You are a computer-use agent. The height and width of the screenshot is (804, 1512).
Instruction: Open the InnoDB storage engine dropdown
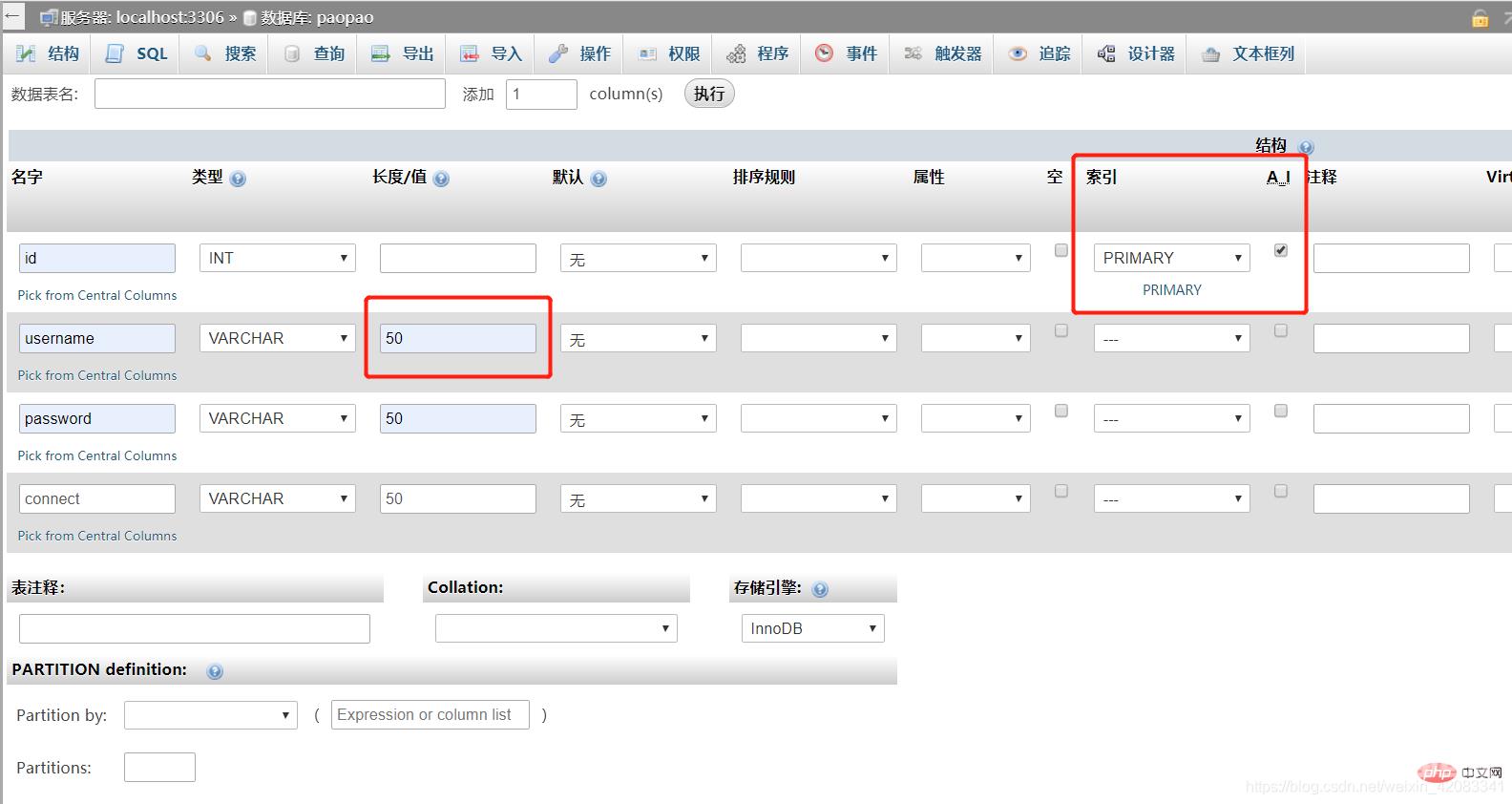tap(812, 628)
